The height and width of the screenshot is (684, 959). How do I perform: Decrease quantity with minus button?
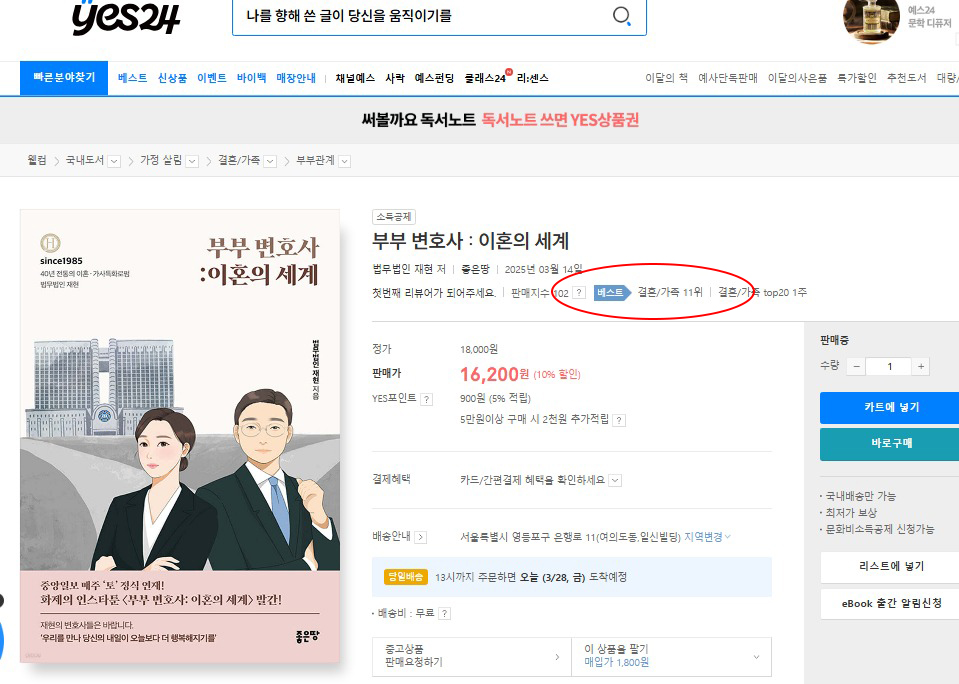point(856,366)
